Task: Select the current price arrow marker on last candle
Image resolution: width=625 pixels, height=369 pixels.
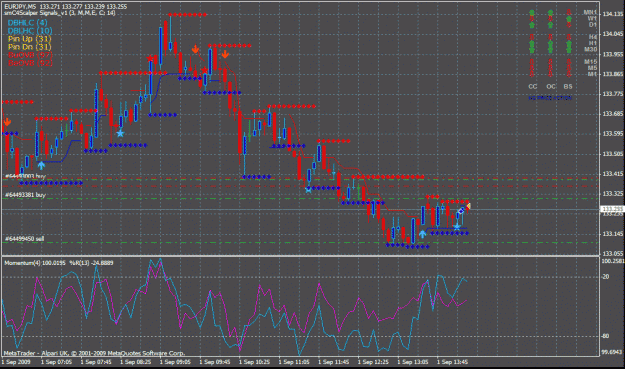Action: pyautogui.click(x=469, y=206)
